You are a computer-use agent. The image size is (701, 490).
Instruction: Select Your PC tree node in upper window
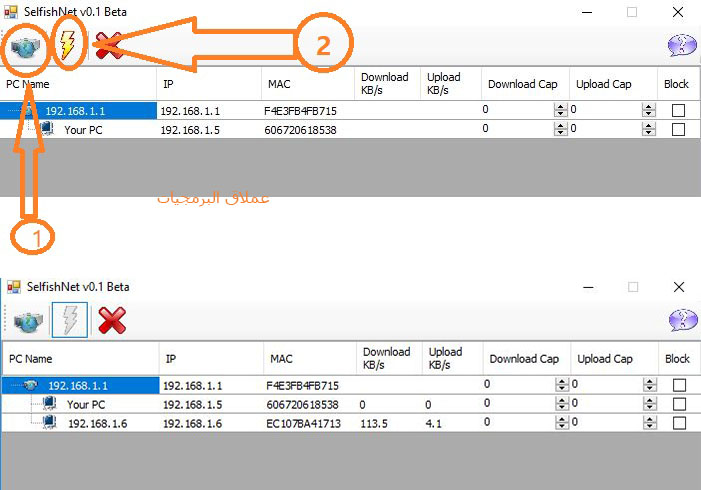pos(83,130)
